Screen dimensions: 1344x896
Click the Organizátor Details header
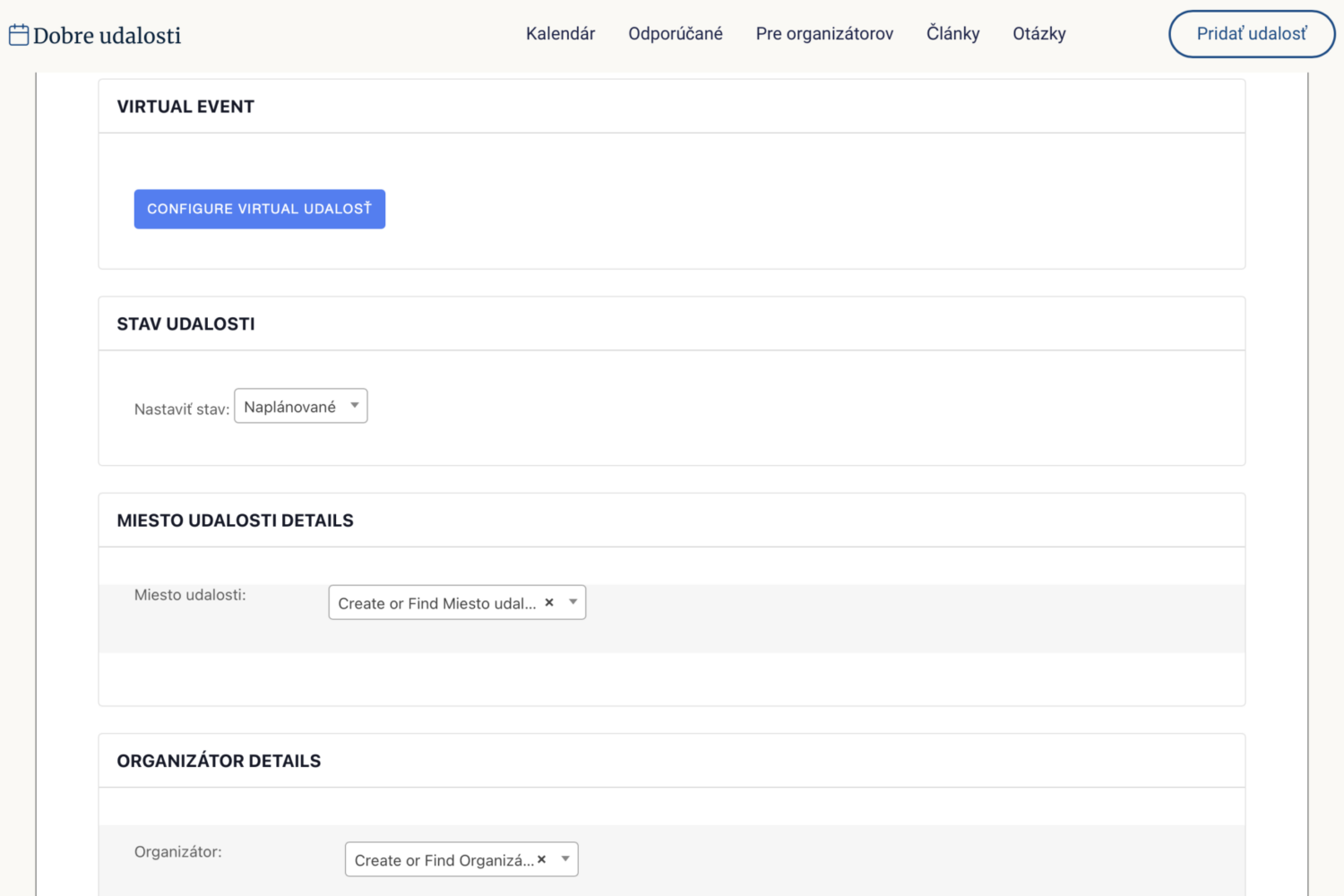pyautogui.click(x=219, y=761)
